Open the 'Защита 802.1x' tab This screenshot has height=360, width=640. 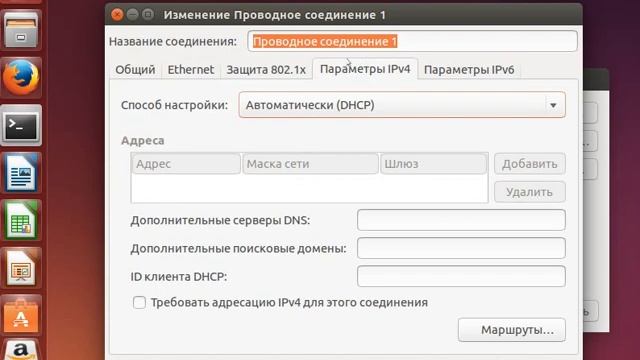tap(266, 69)
